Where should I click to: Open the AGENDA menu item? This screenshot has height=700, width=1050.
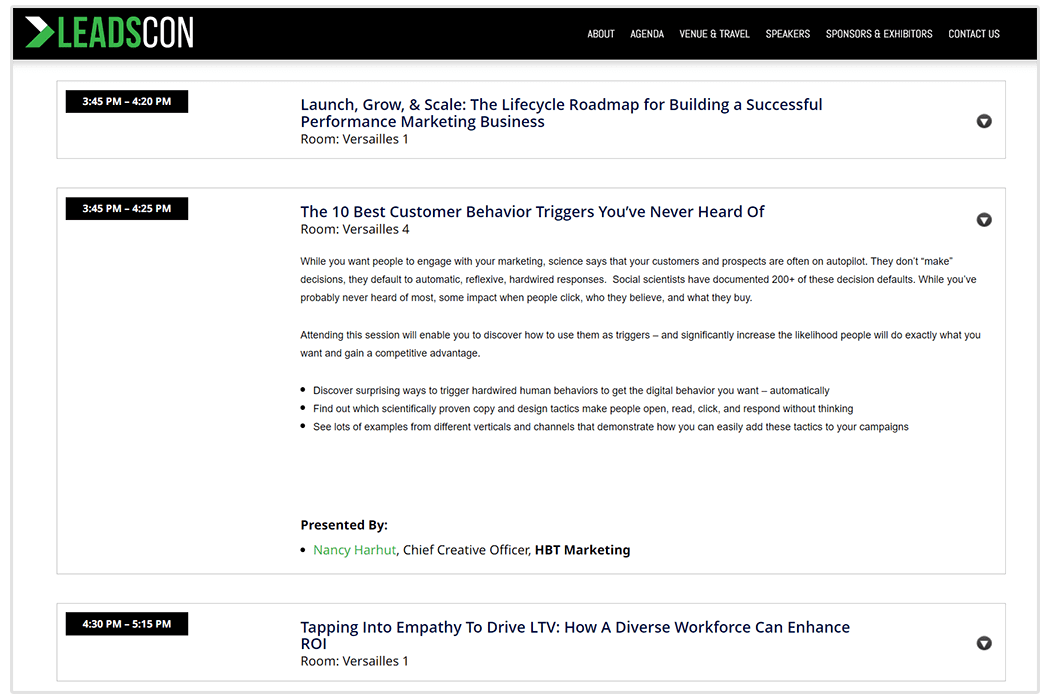(647, 33)
